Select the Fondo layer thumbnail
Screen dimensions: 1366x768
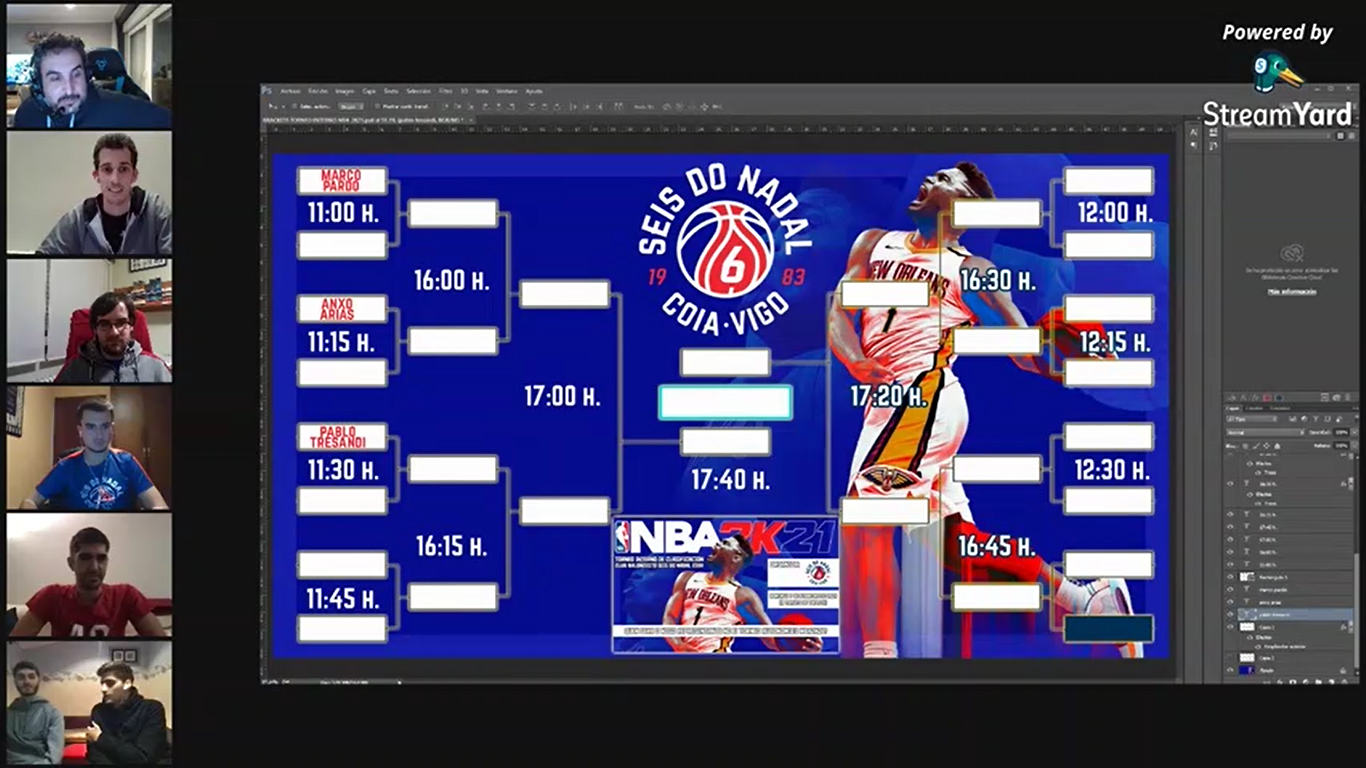click(x=1246, y=670)
